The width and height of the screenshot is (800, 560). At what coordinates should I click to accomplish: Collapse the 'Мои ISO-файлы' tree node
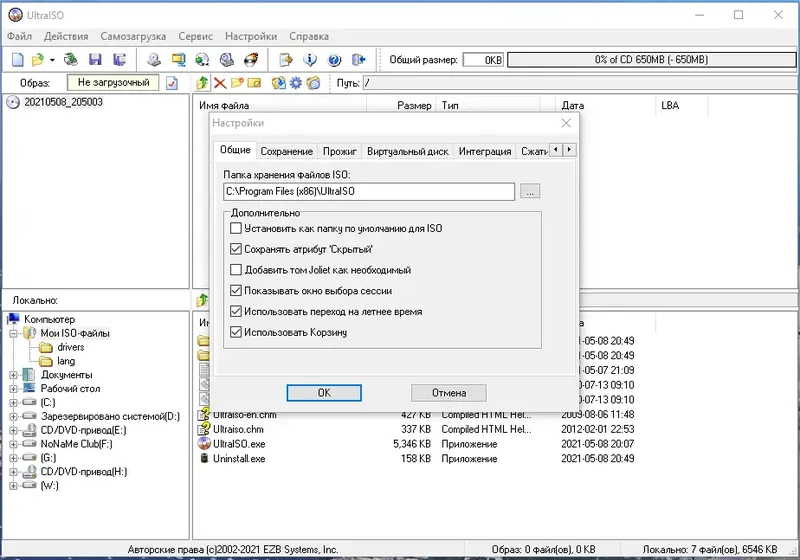tap(14, 334)
